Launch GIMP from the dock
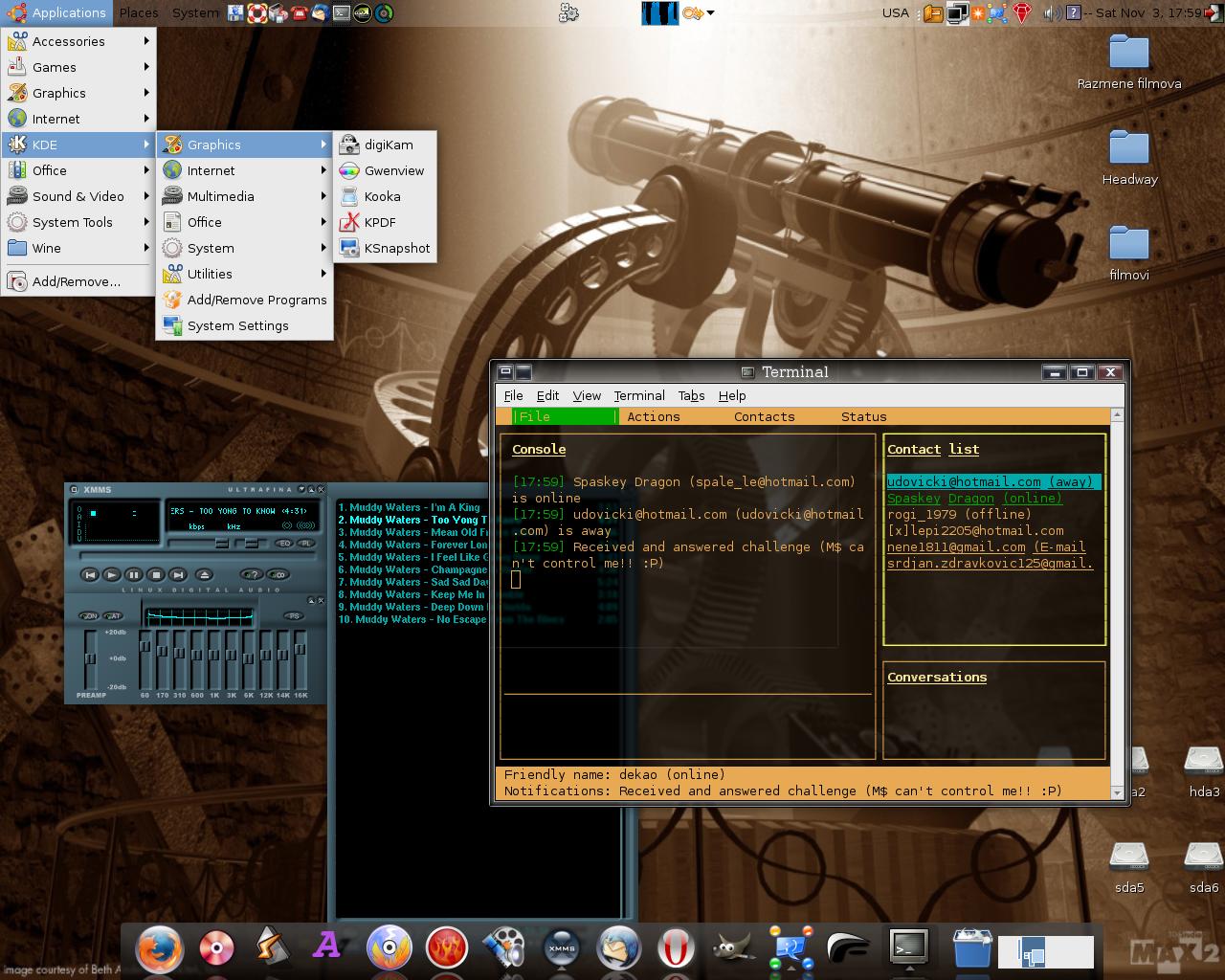 (x=734, y=948)
